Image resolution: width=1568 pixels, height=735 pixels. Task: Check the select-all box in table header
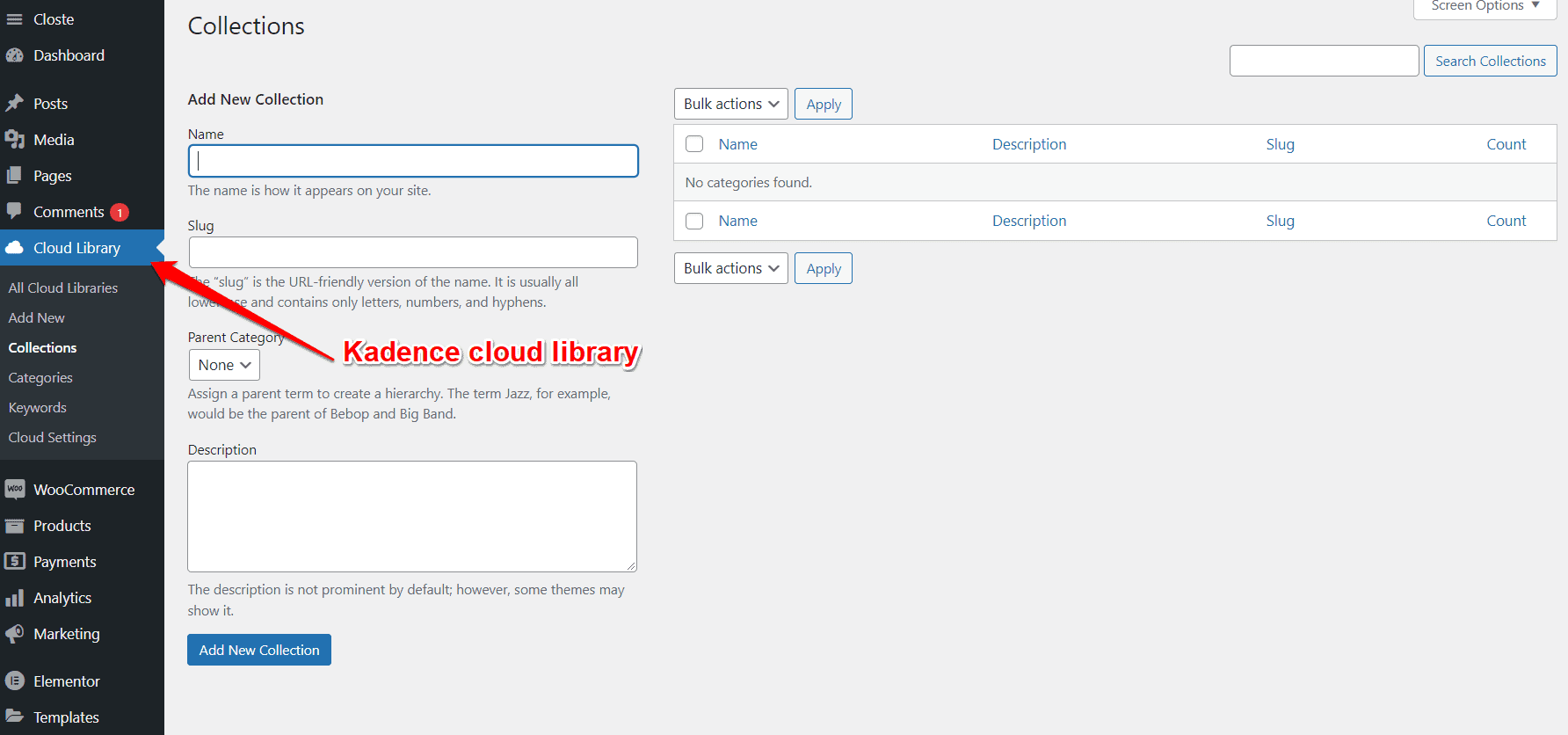[x=694, y=144]
